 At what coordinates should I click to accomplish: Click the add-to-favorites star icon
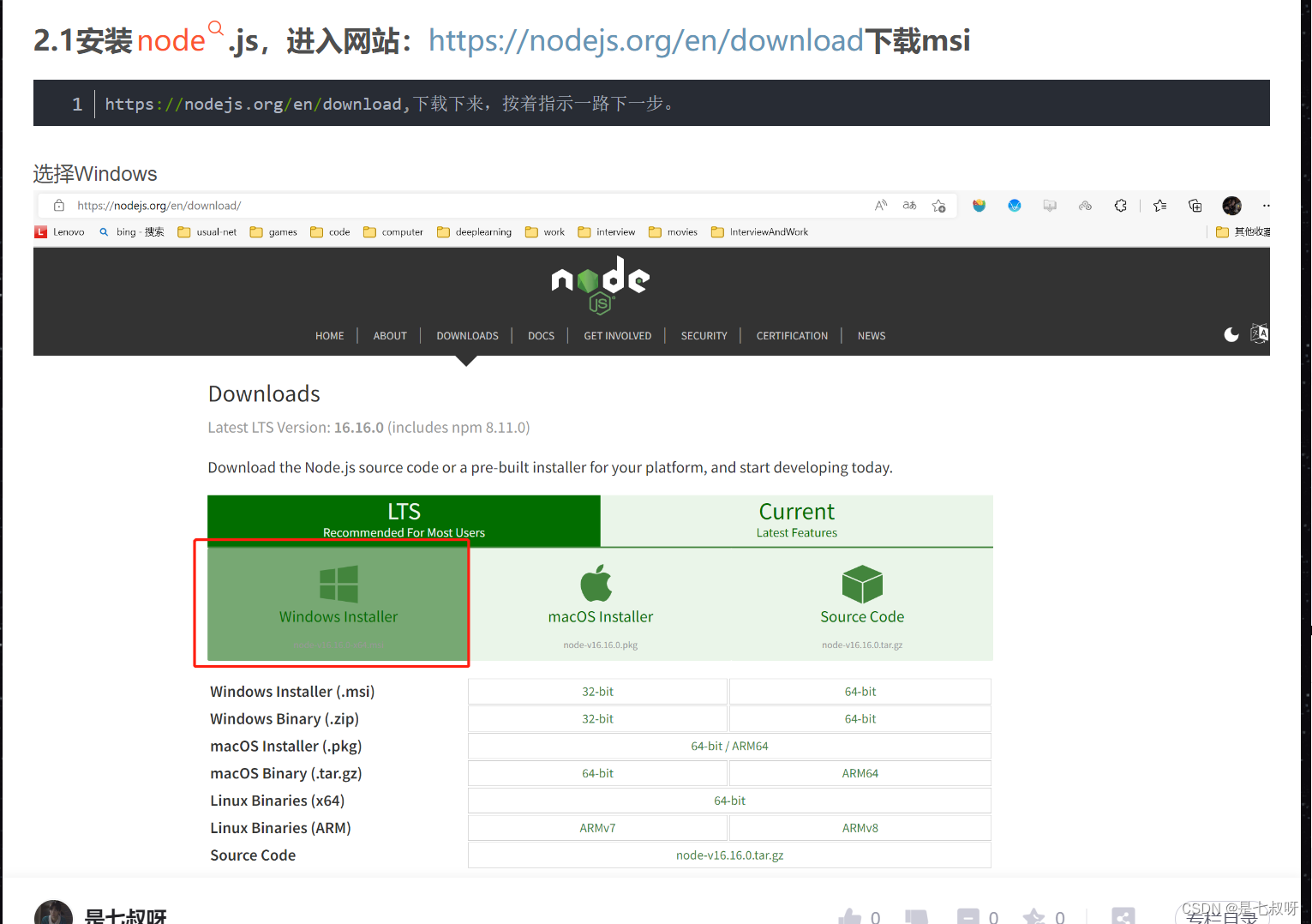(939, 206)
